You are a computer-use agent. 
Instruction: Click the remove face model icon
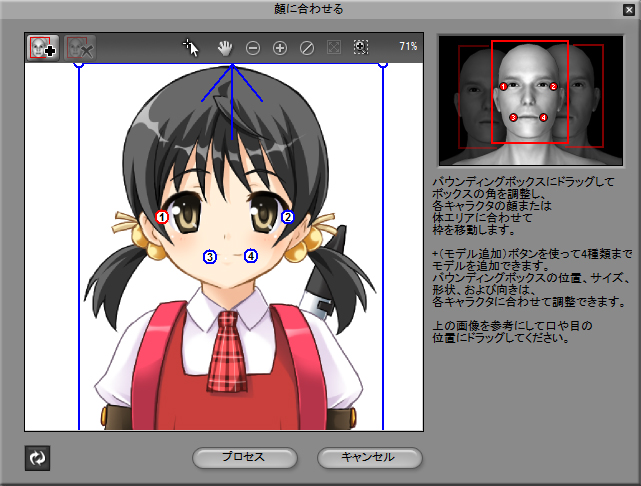80,48
